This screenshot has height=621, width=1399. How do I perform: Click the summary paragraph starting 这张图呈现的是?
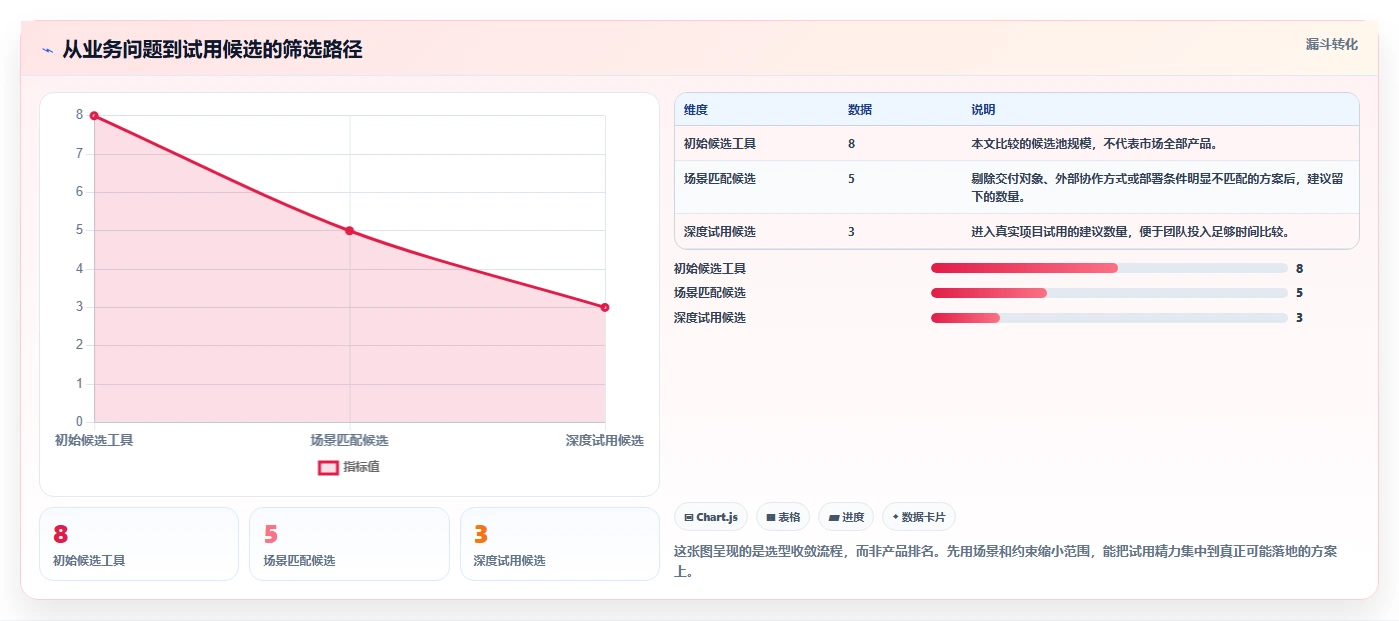tap(1007, 562)
